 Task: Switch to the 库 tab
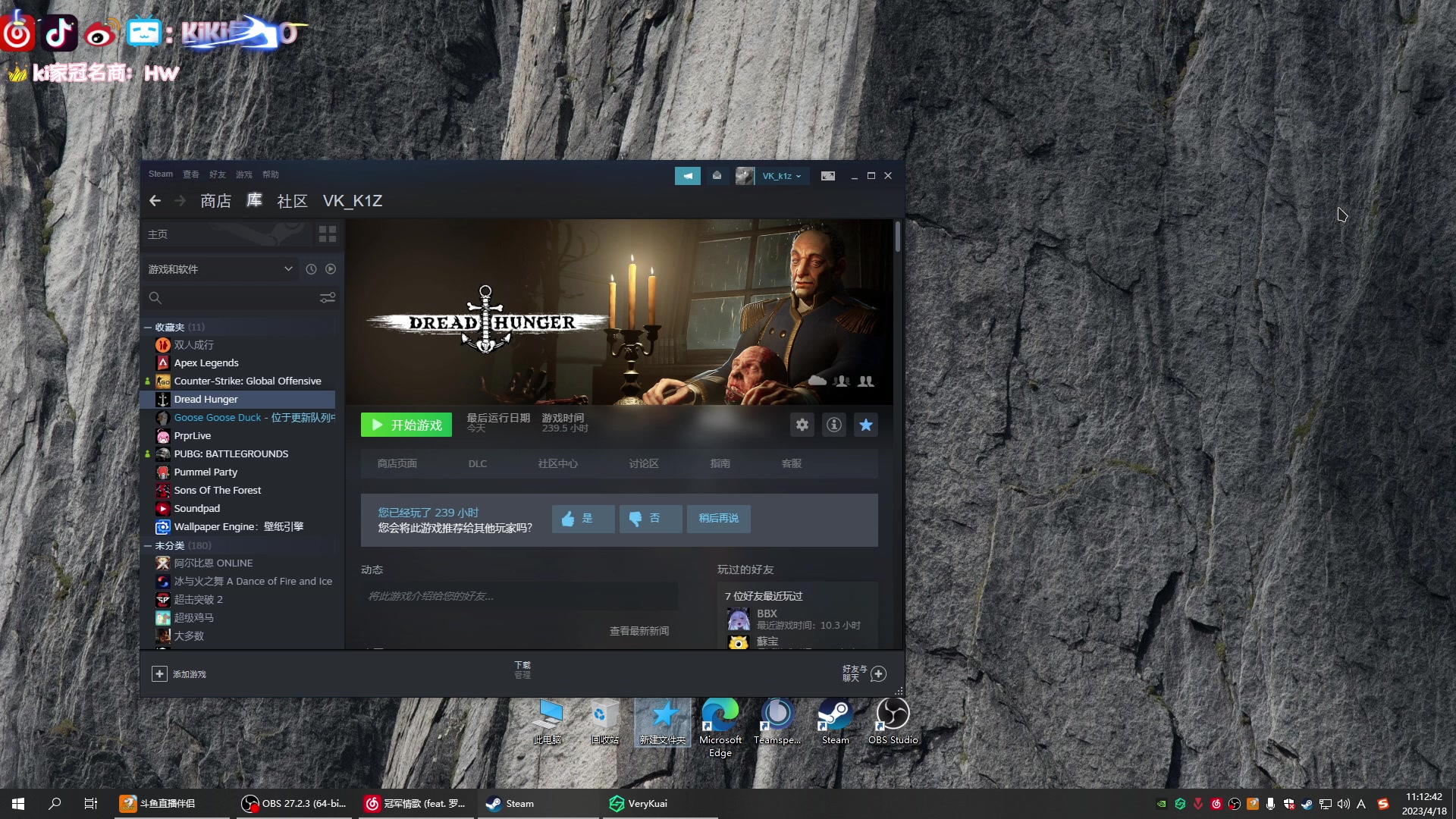point(255,201)
